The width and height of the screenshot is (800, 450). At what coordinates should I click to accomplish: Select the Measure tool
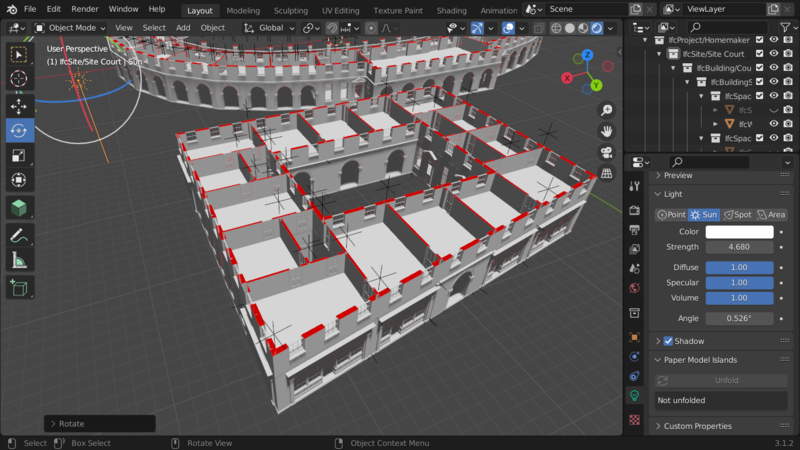click(x=19, y=261)
